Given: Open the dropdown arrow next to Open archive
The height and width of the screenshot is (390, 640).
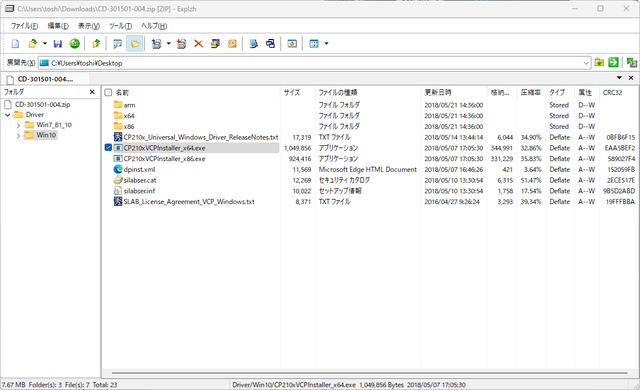Looking at the screenshot, I should point(44,44).
